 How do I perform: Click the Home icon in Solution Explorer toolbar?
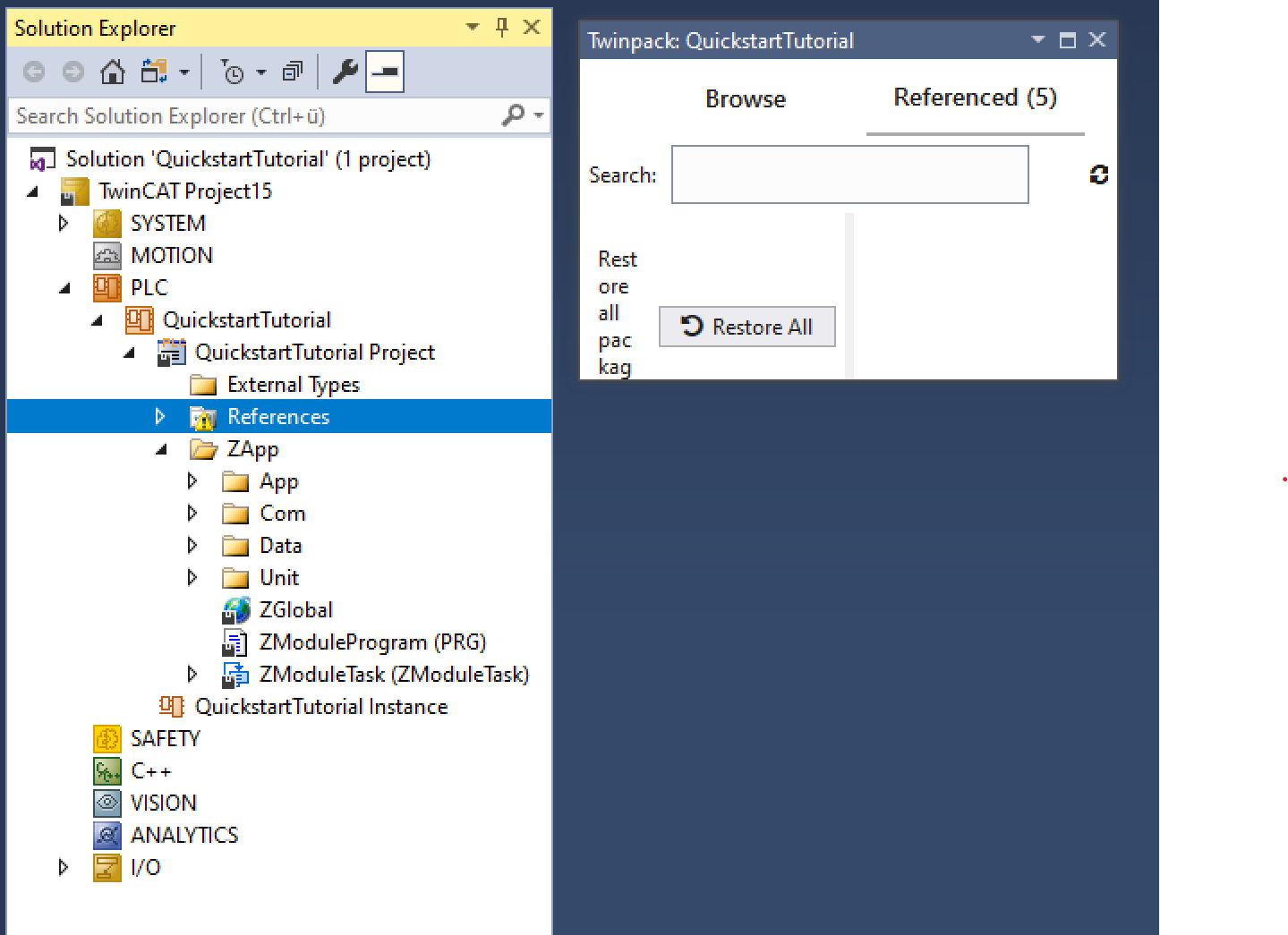112,72
